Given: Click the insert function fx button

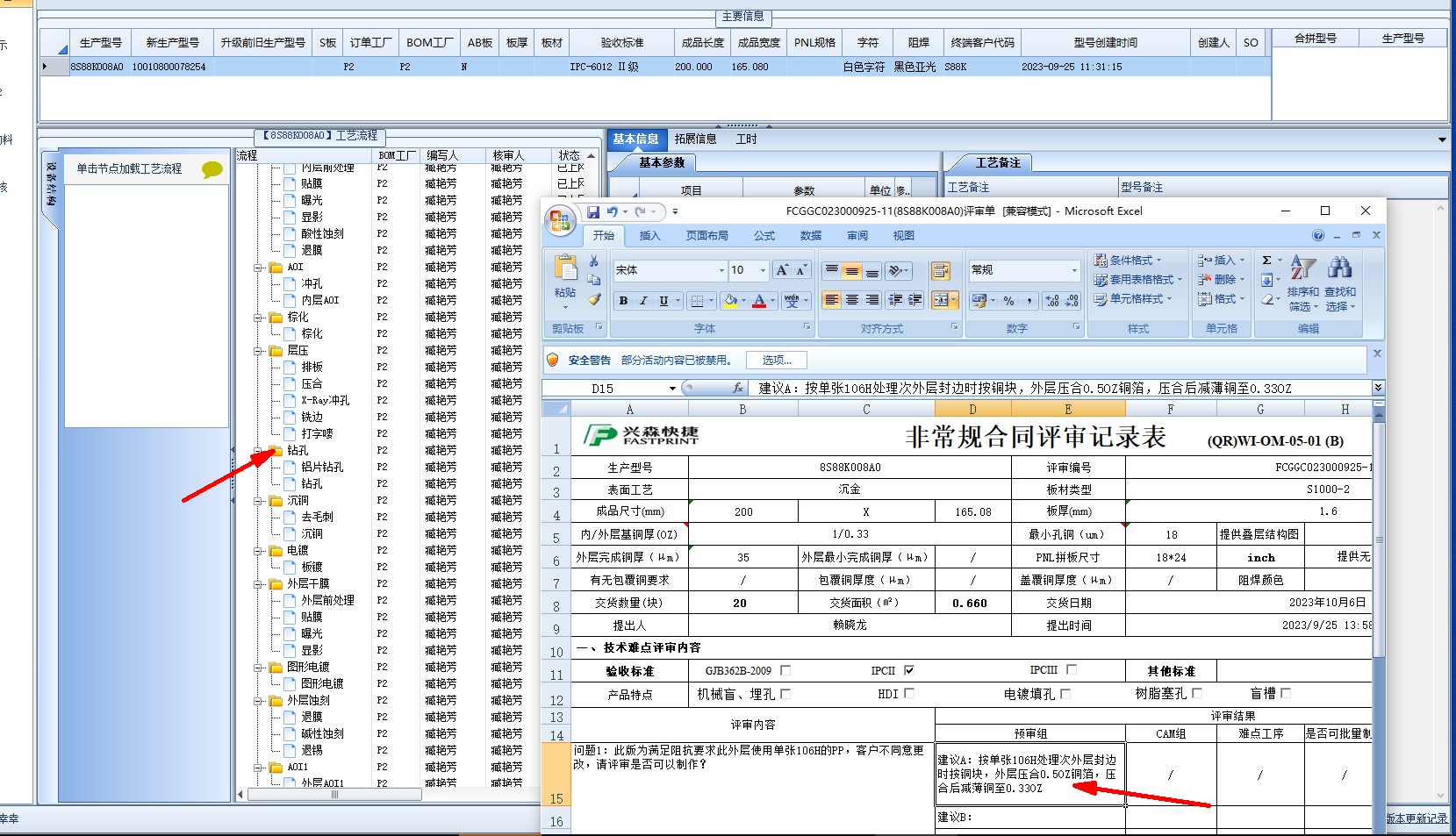Looking at the screenshot, I should [738, 388].
